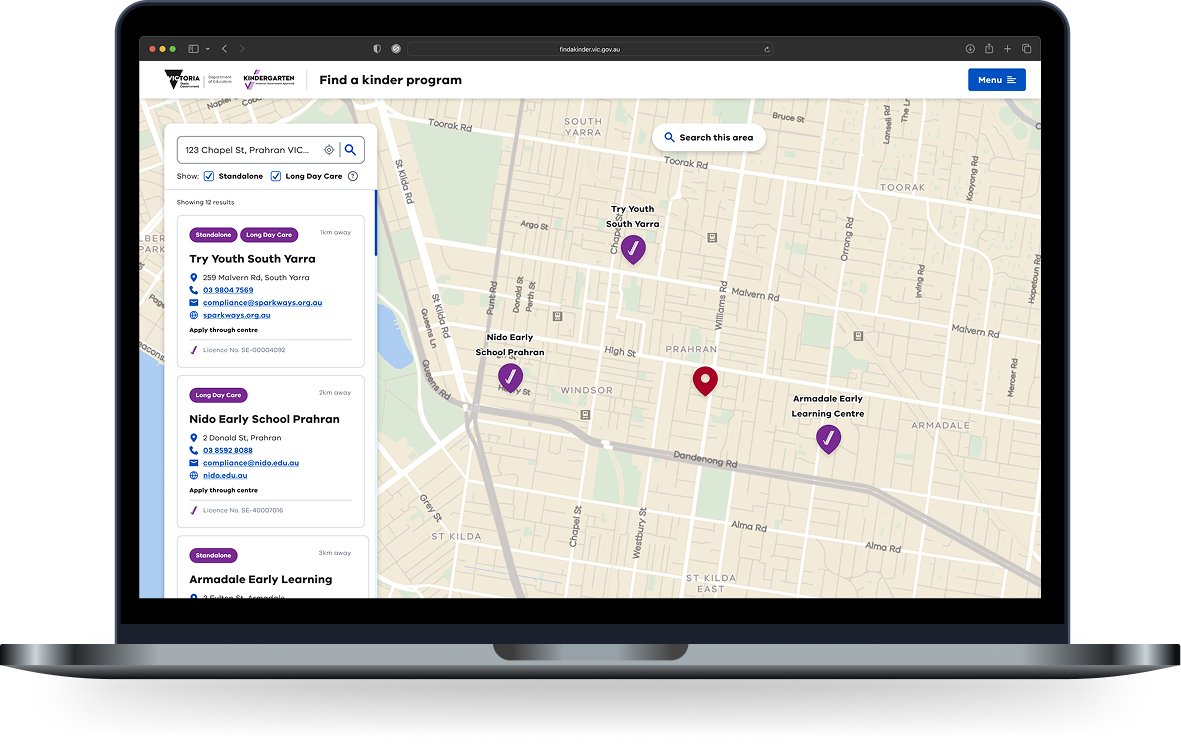Open Armadale Early Learning card title

tap(261, 580)
